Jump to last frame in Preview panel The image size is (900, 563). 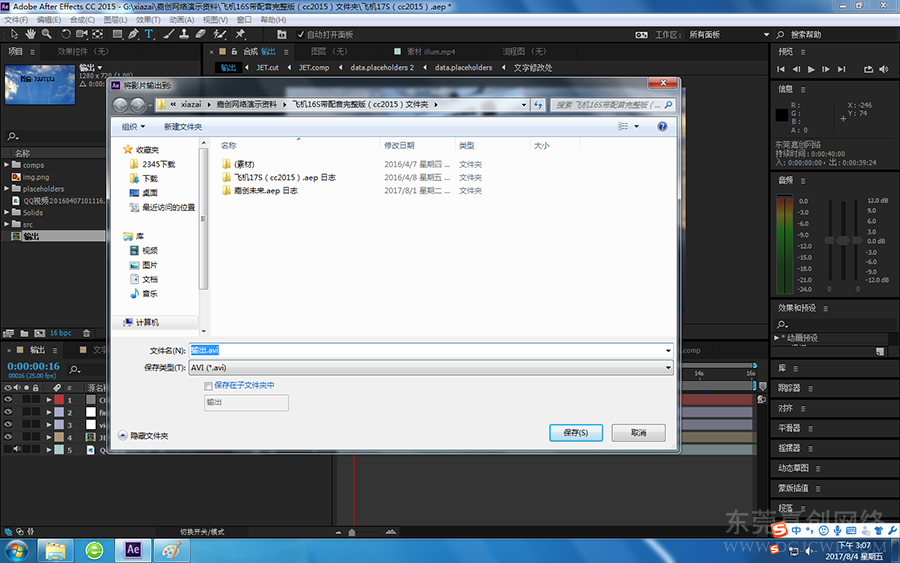841,69
